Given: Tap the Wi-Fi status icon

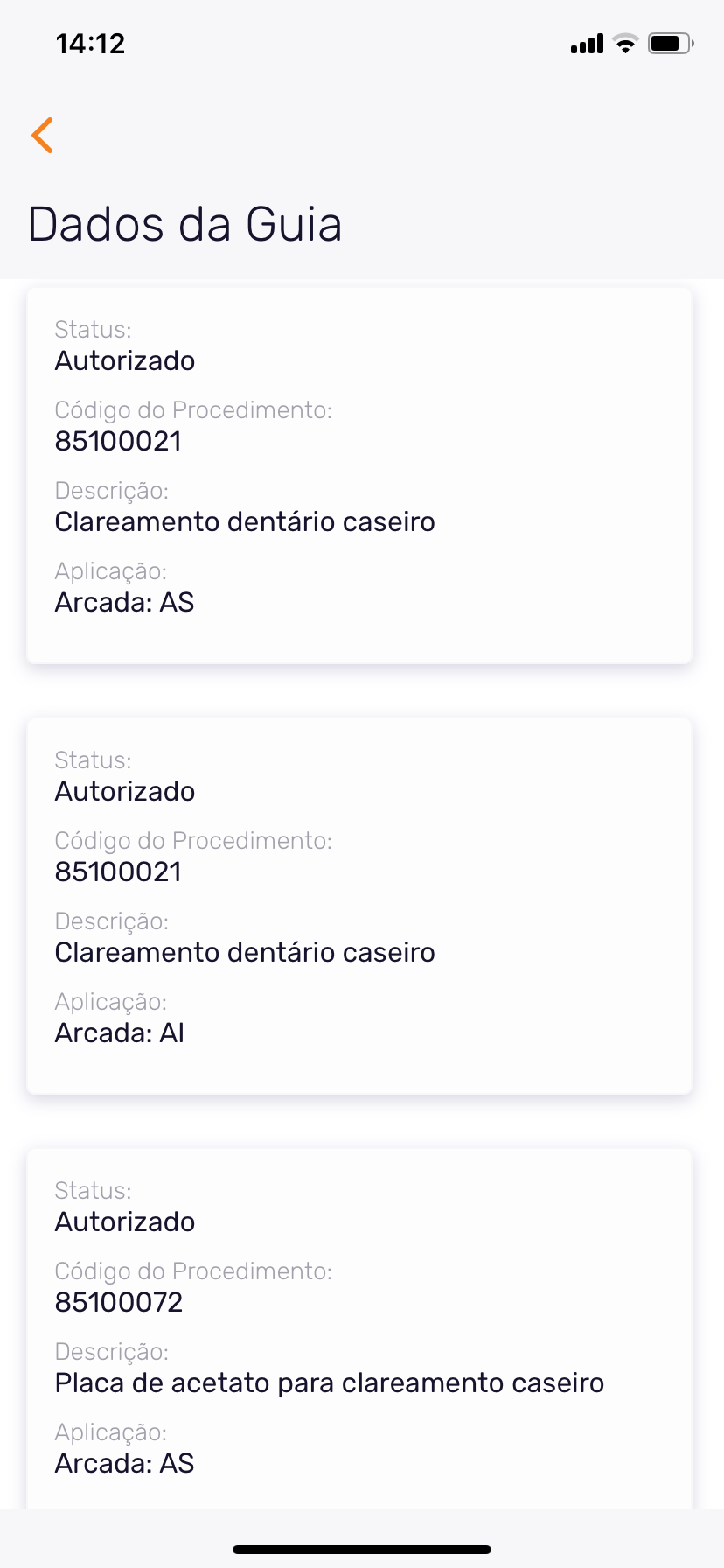Looking at the screenshot, I should [625, 44].
